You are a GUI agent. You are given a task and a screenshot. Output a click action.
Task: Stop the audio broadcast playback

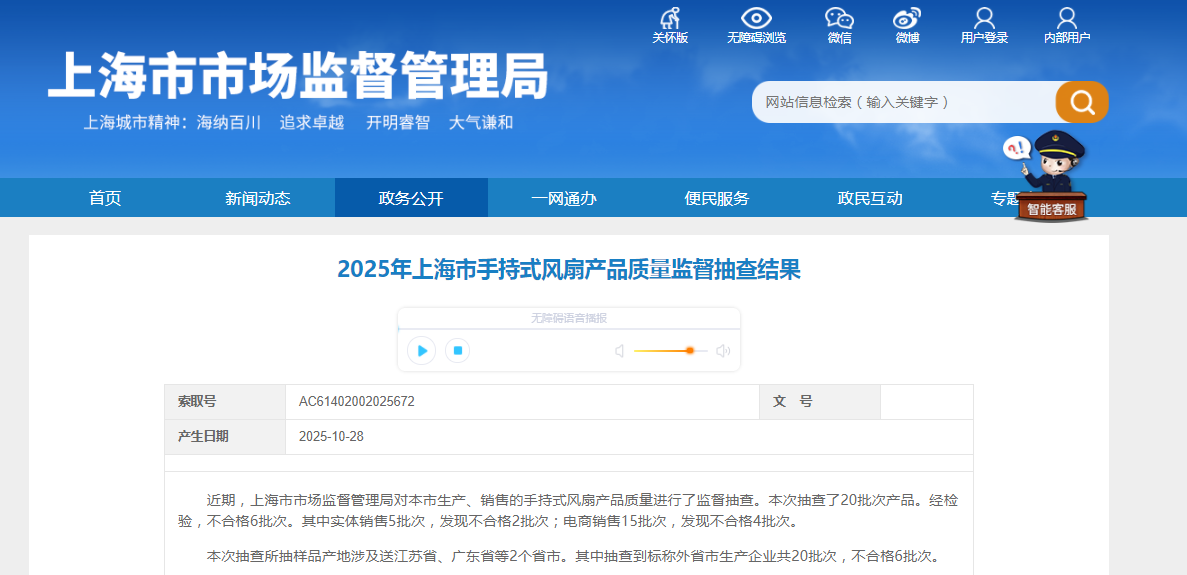[x=457, y=350]
